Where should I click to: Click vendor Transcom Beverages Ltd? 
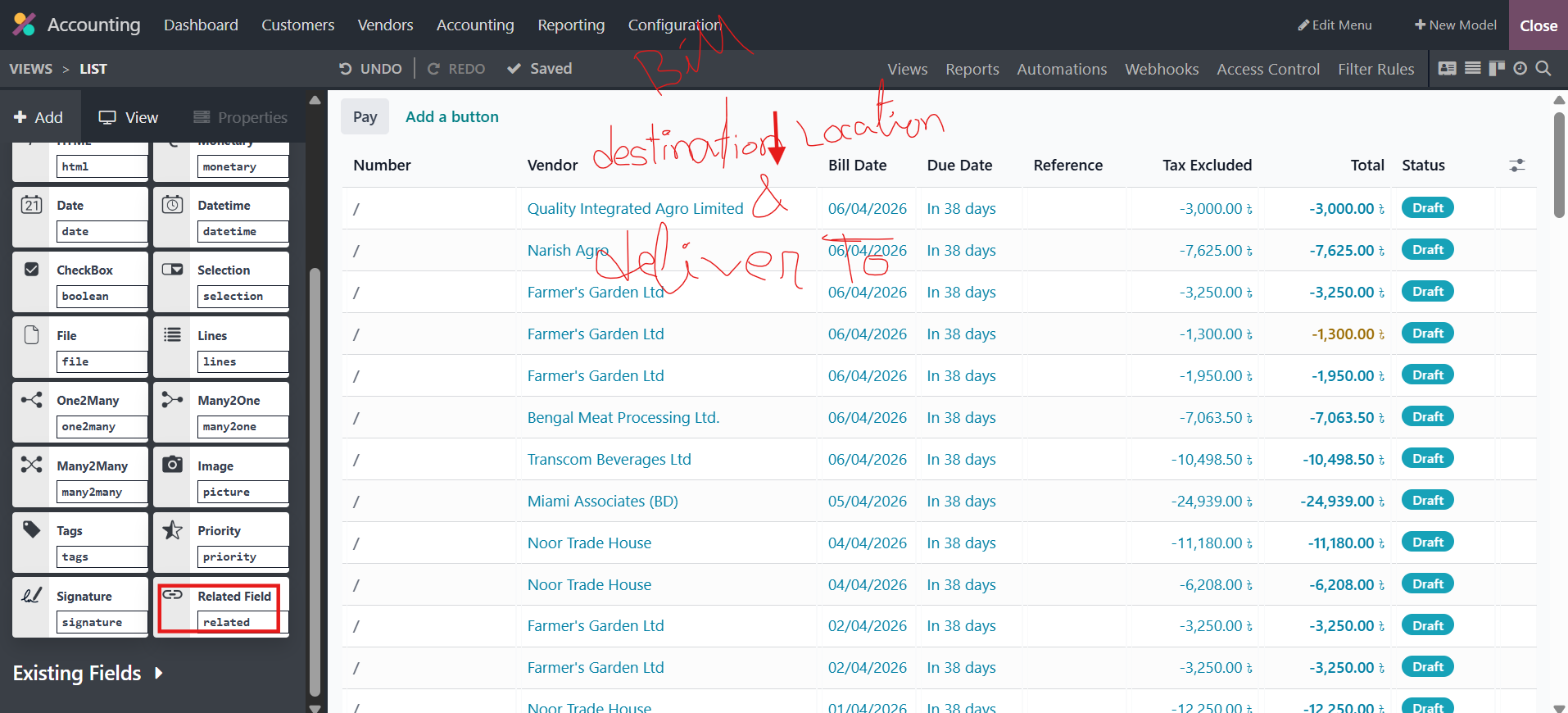pos(610,460)
